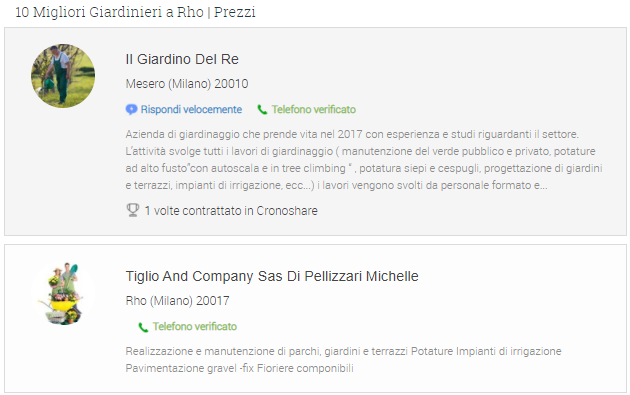
Task: Open Il Giardino Del Re profile photo
Action: 63,76
